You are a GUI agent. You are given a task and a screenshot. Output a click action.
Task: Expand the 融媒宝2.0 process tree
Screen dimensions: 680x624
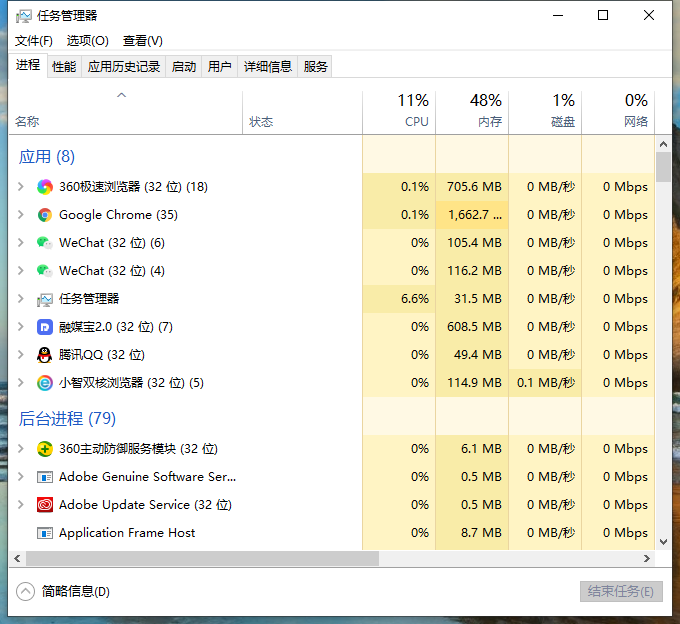21,327
